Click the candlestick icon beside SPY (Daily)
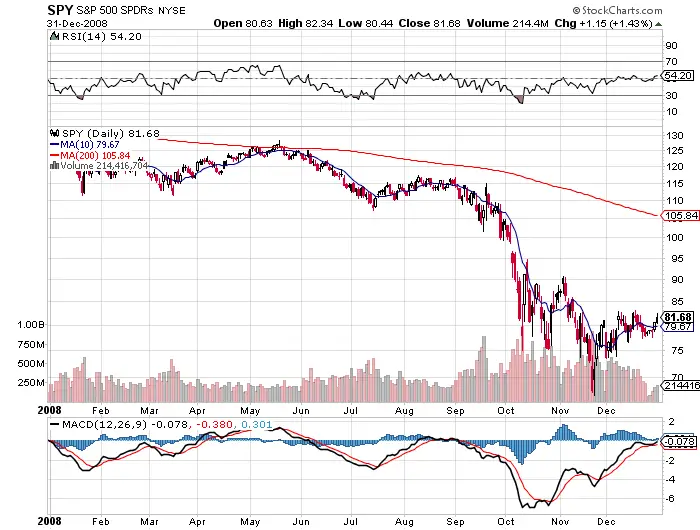700x530 pixels. point(54,133)
